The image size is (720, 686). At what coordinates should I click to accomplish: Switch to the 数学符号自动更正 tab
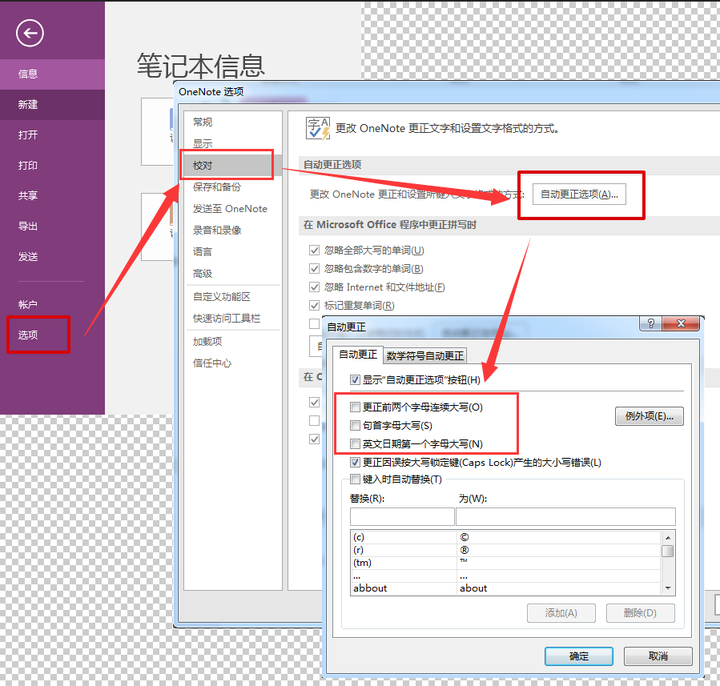[425, 356]
